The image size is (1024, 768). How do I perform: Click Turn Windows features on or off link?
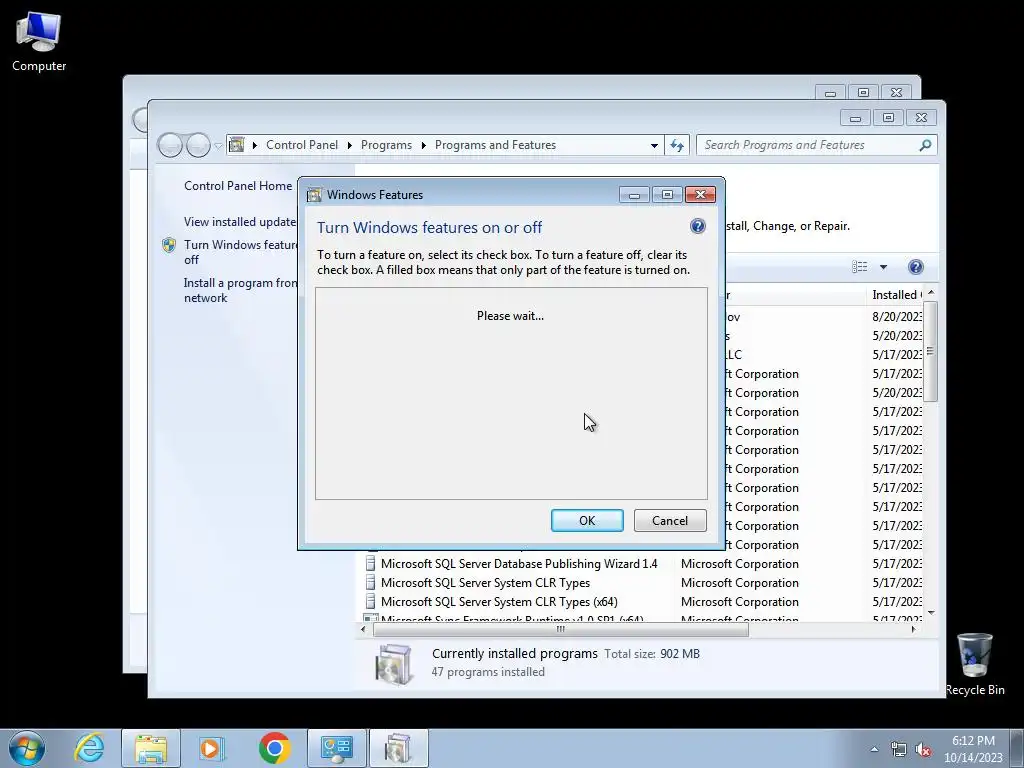pos(240,252)
